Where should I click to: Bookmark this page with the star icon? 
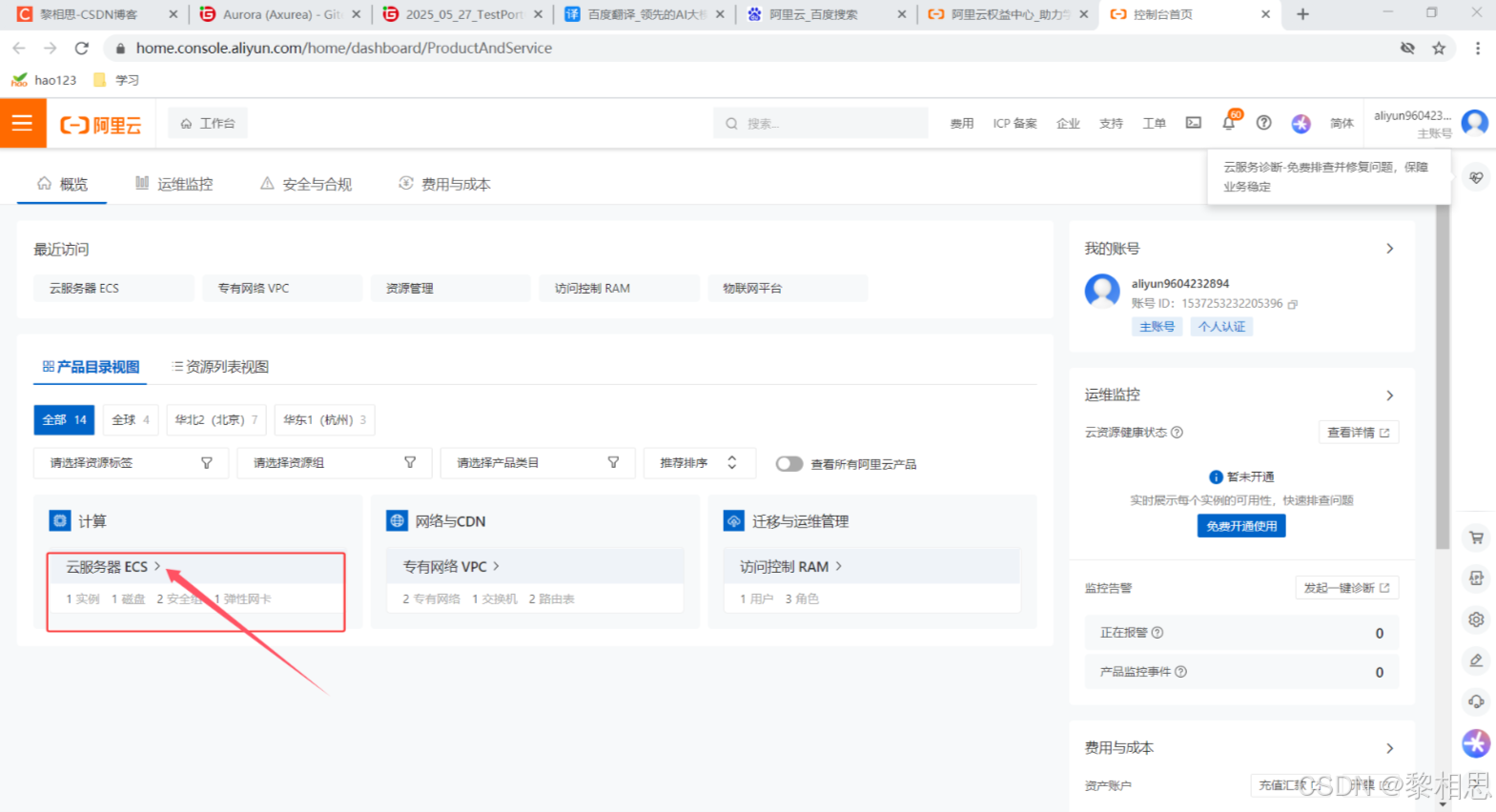coord(1439,48)
